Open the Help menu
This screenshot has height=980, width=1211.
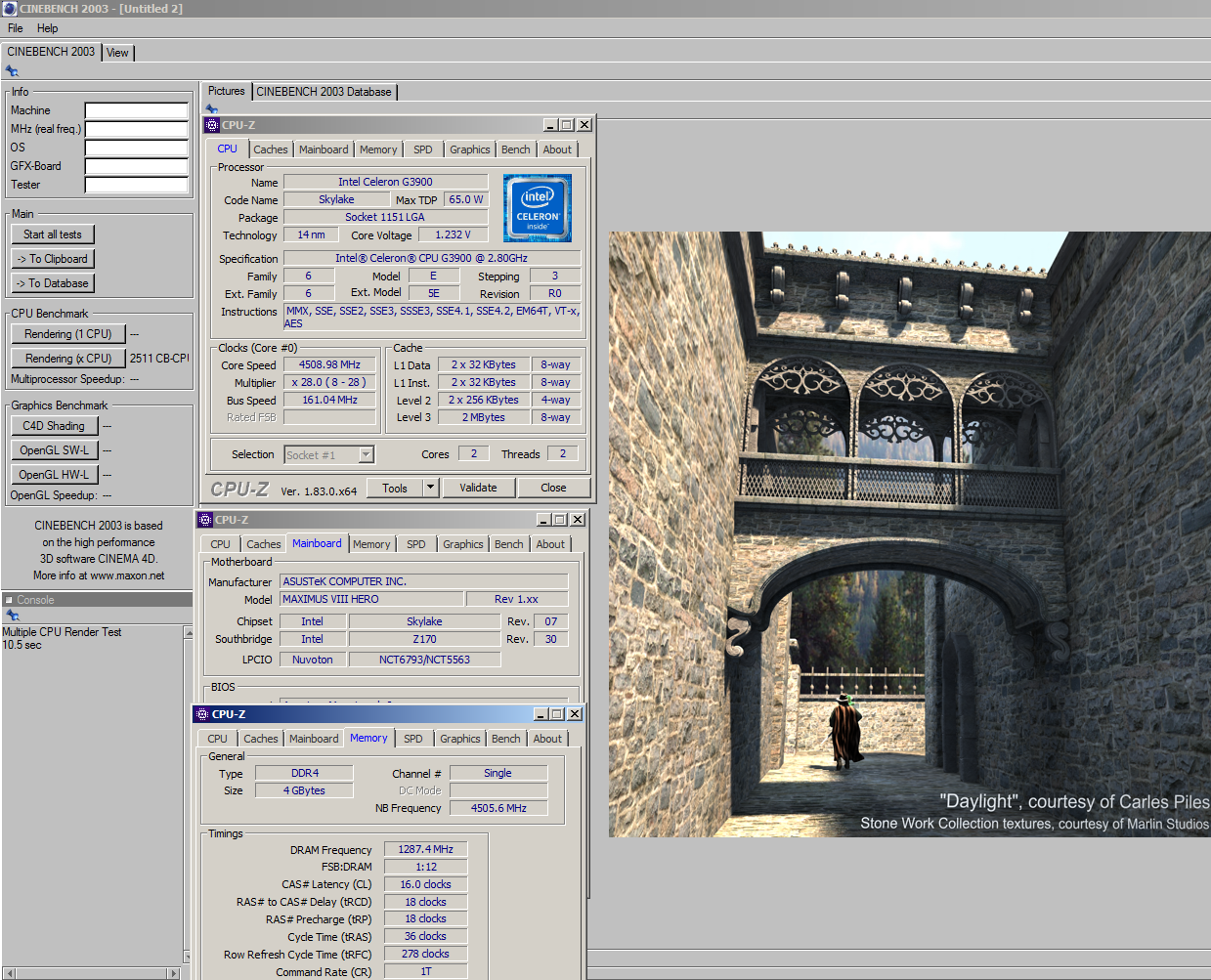coord(48,28)
